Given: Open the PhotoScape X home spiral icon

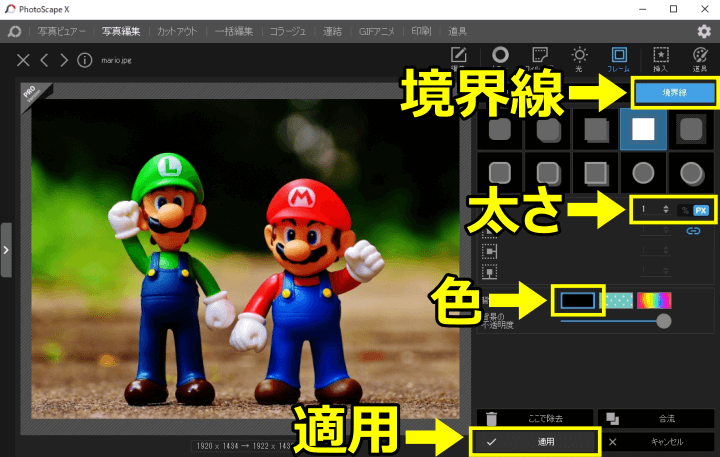Looking at the screenshot, I should click(14, 31).
